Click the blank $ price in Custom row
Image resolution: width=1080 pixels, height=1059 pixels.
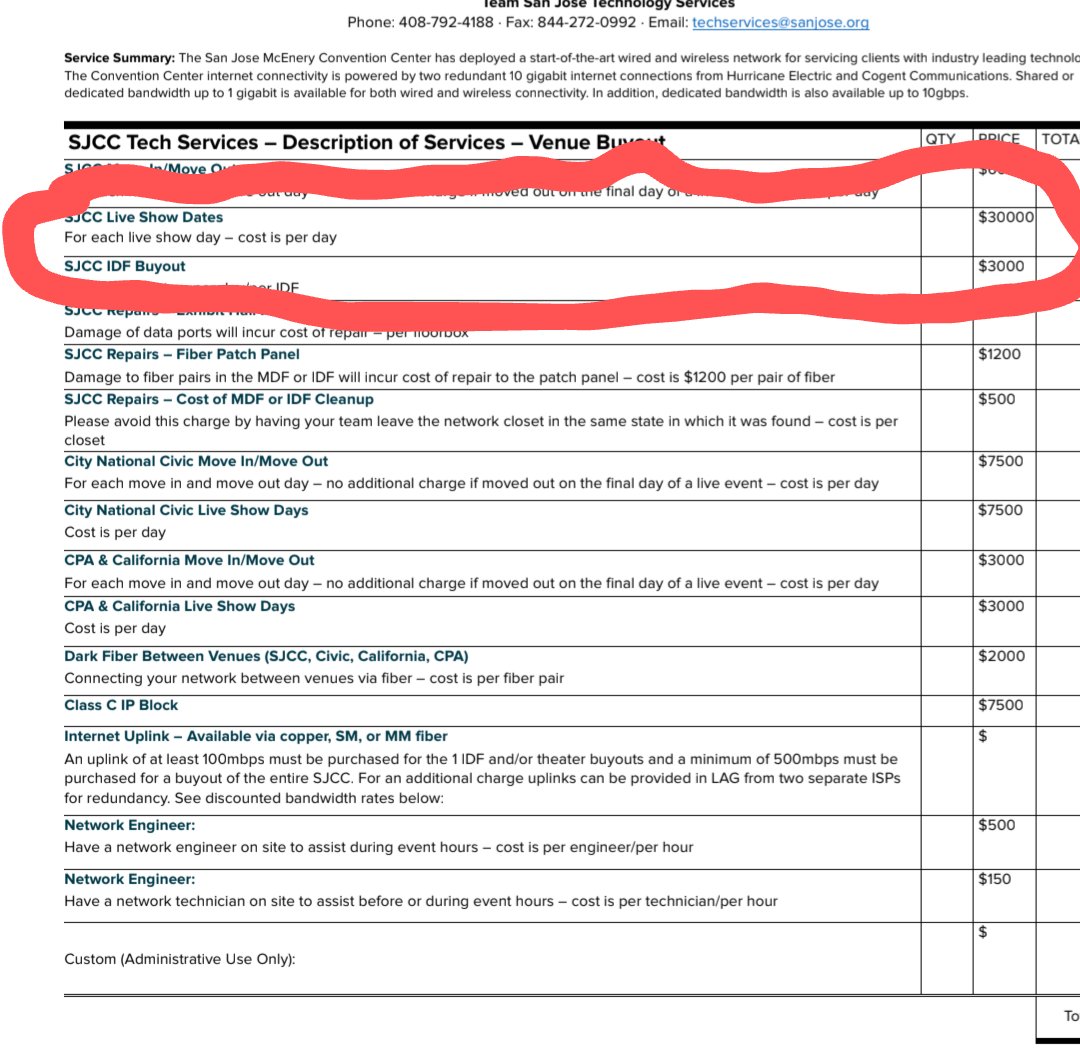(983, 932)
